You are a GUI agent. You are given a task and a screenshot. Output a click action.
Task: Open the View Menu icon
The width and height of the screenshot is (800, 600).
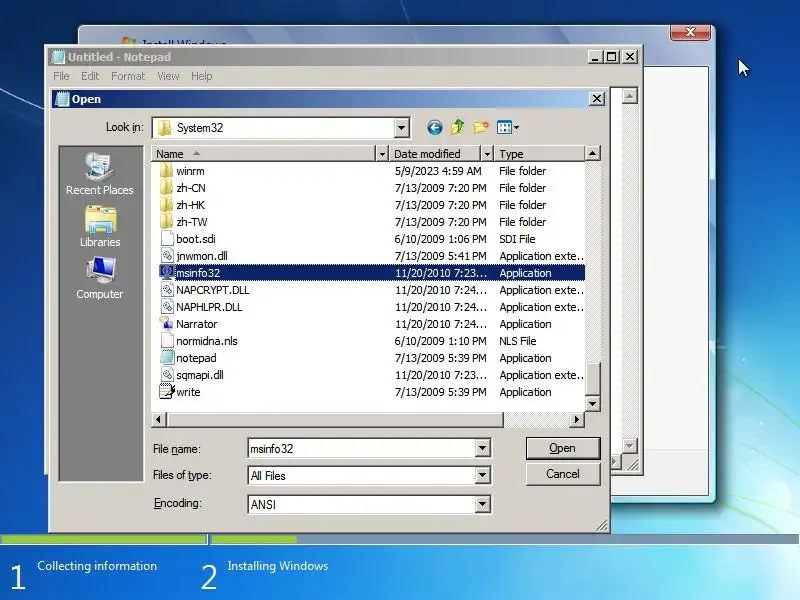point(508,128)
